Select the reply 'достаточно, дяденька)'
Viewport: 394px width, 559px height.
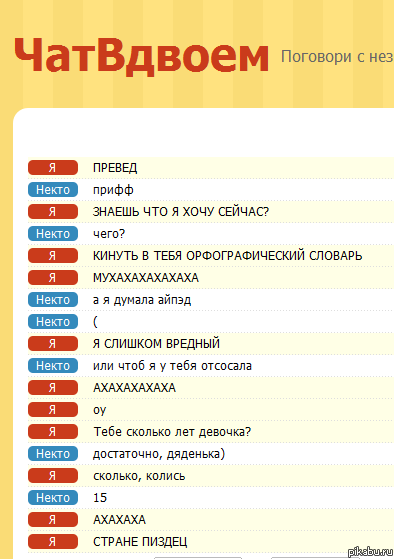[x=159, y=454]
